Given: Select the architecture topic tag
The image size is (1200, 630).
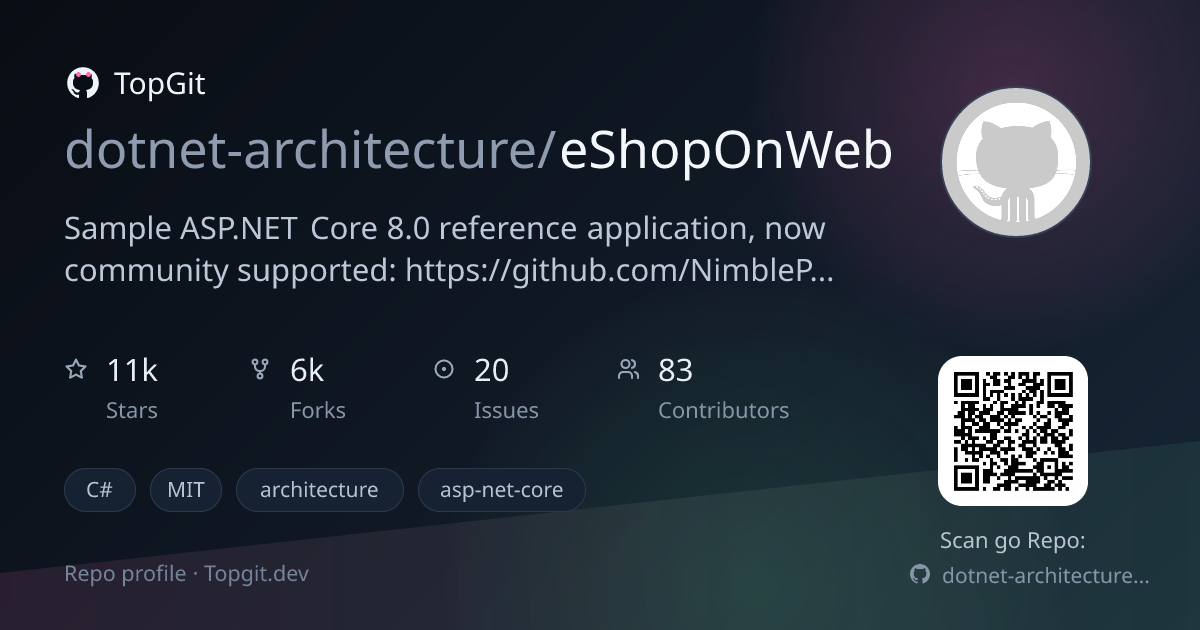Looking at the screenshot, I should pos(319,490).
